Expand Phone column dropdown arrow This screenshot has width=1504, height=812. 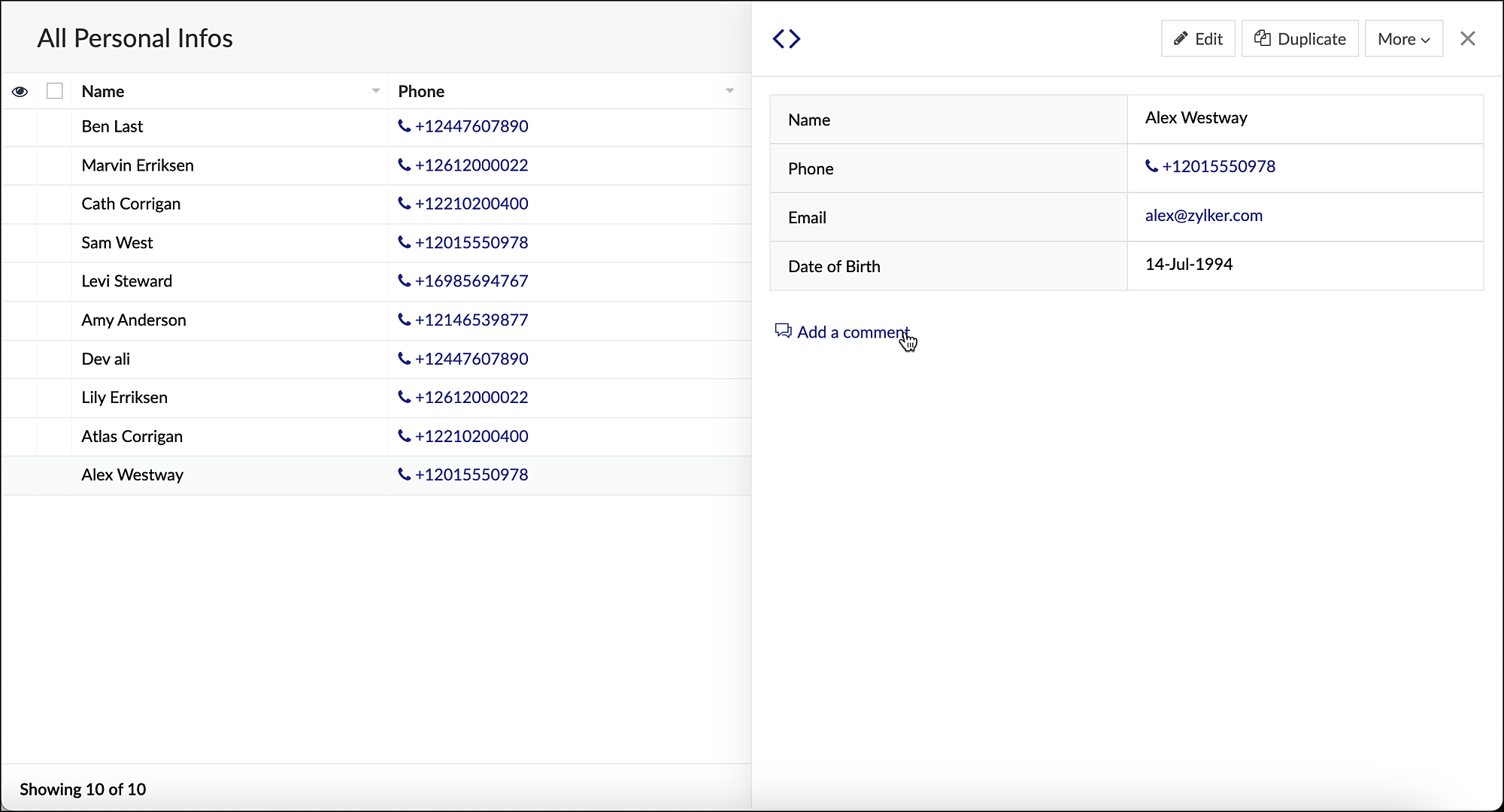pos(729,91)
